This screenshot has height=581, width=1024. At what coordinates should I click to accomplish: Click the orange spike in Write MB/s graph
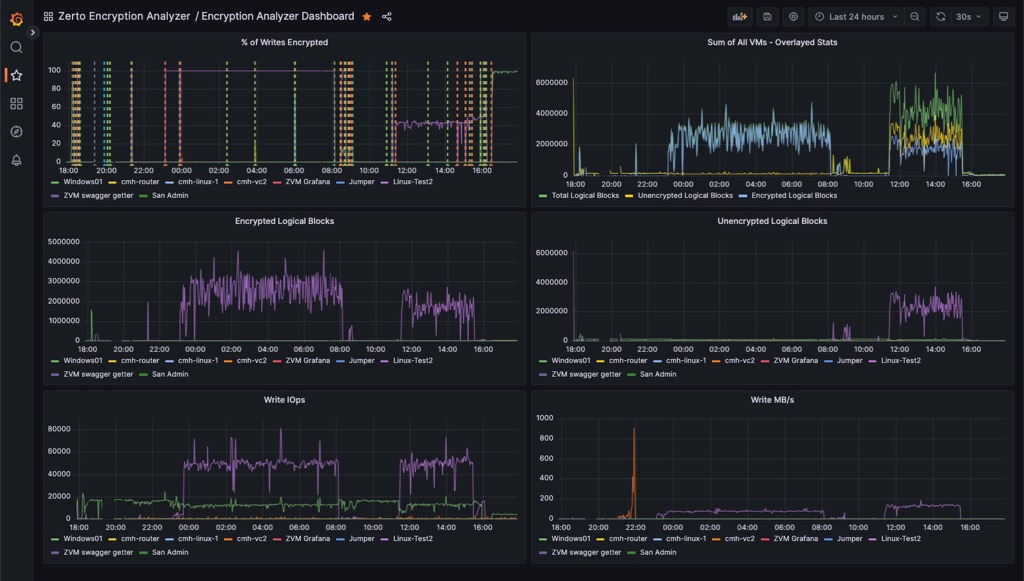point(633,473)
